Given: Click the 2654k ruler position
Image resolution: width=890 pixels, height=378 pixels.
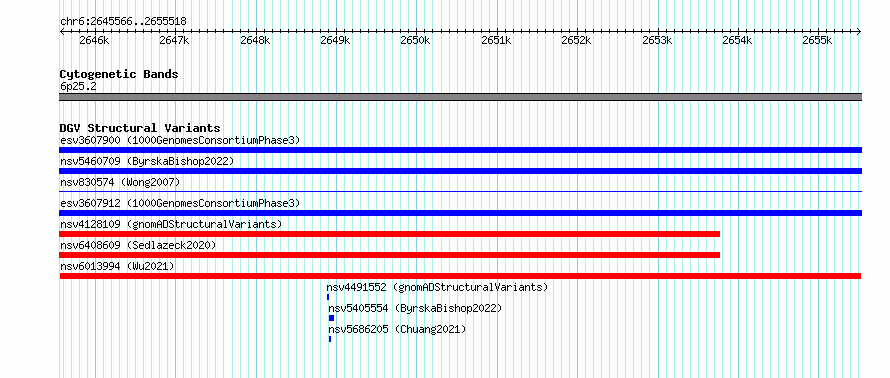Looking at the screenshot, I should (x=738, y=40).
